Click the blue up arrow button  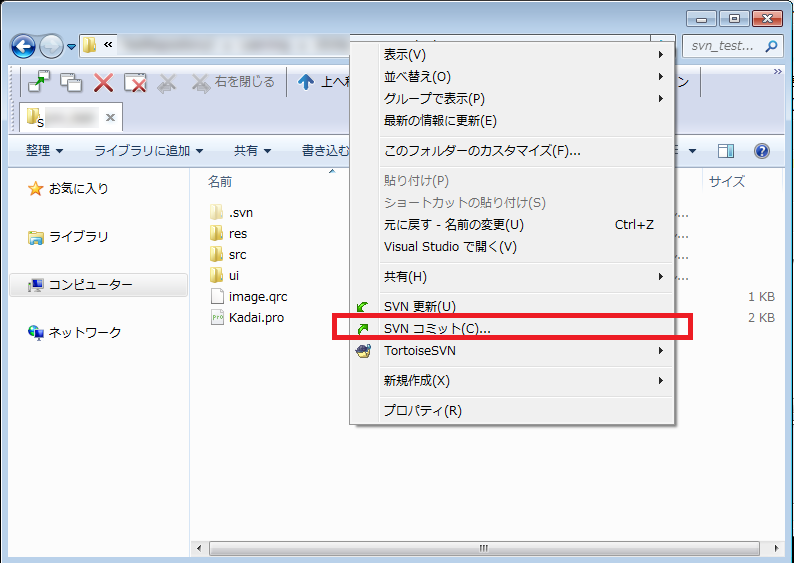pos(305,82)
